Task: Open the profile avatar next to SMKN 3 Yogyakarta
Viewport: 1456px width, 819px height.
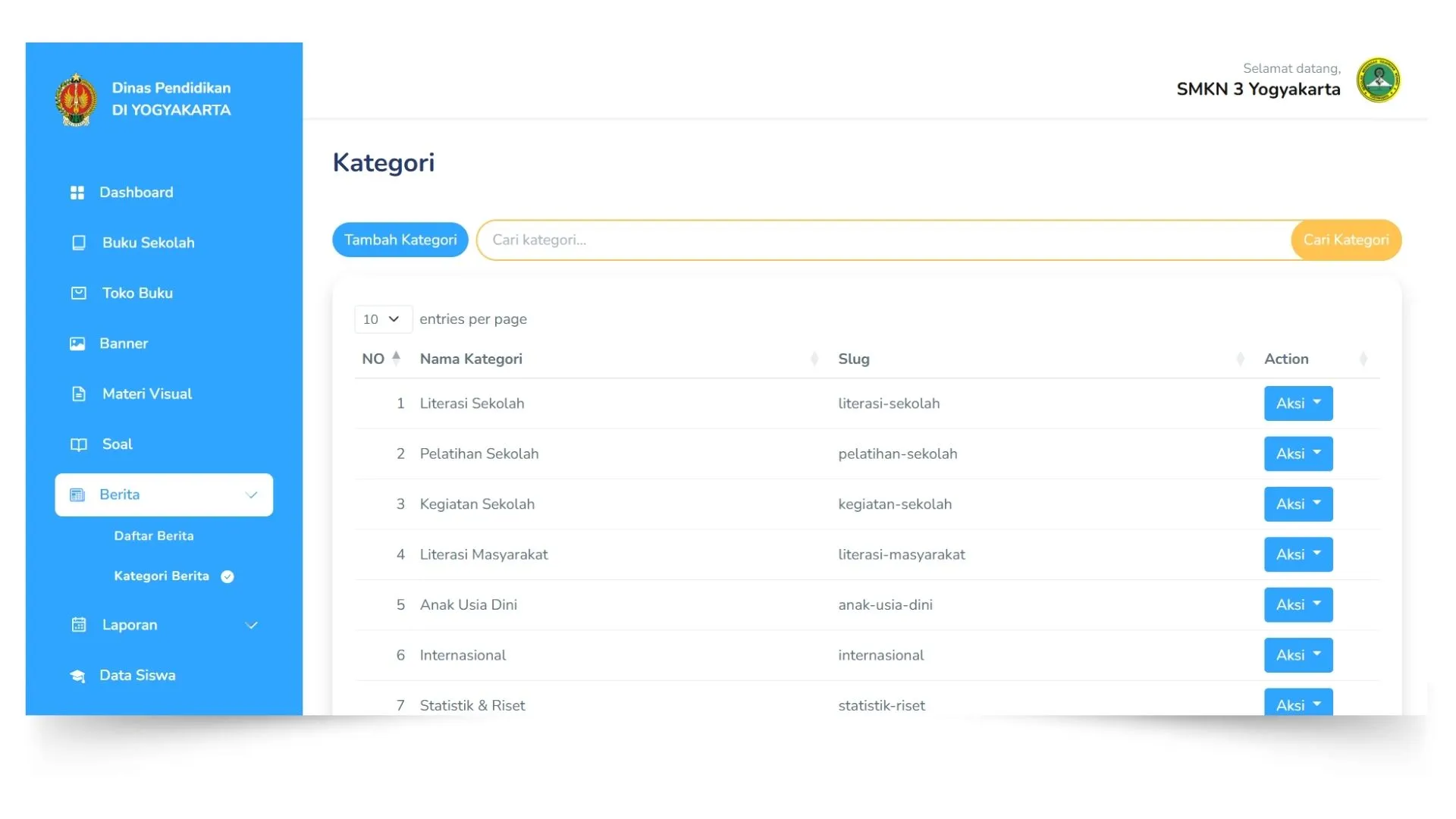Action: pos(1379,80)
